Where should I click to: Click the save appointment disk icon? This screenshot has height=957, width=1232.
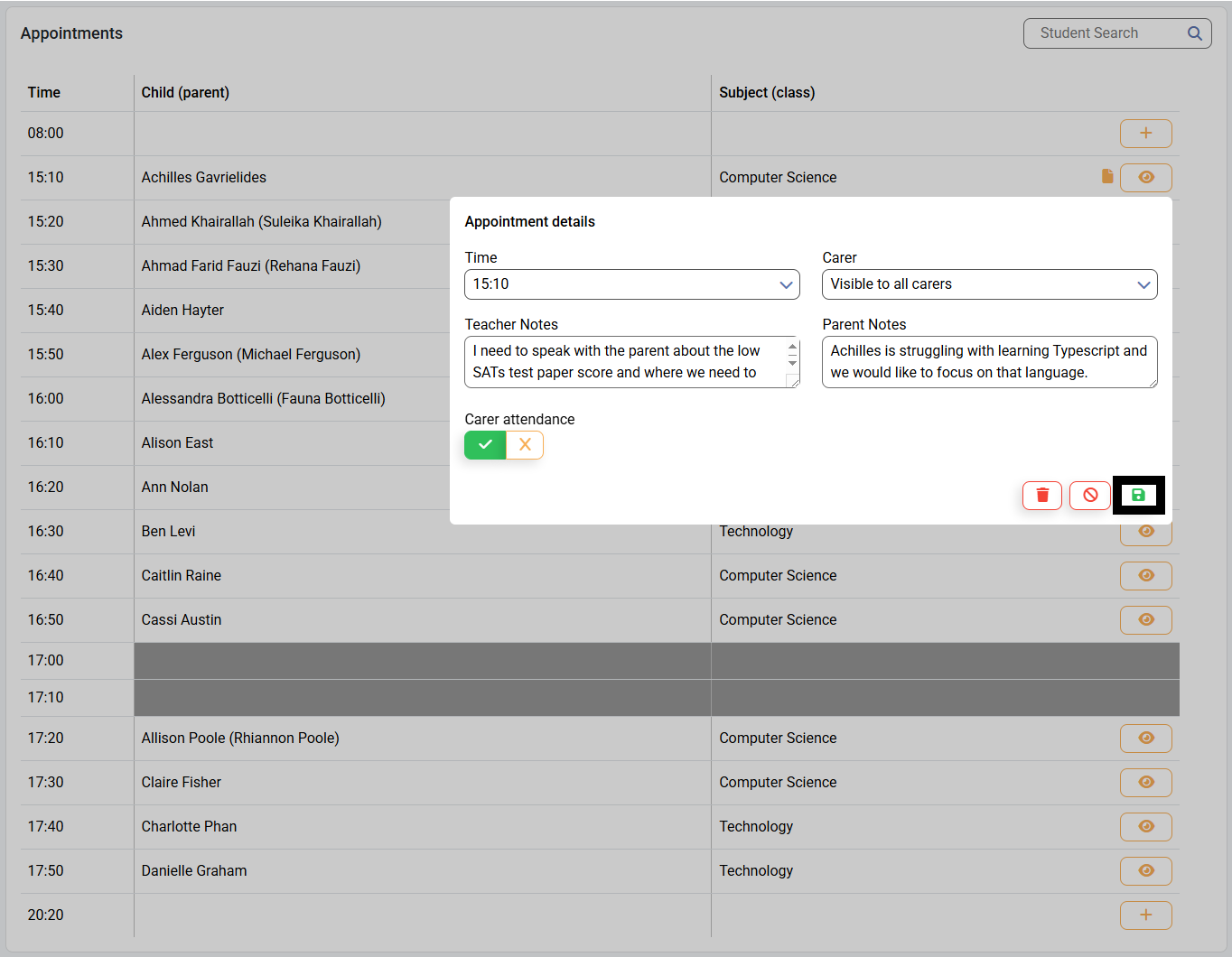tap(1138, 495)
